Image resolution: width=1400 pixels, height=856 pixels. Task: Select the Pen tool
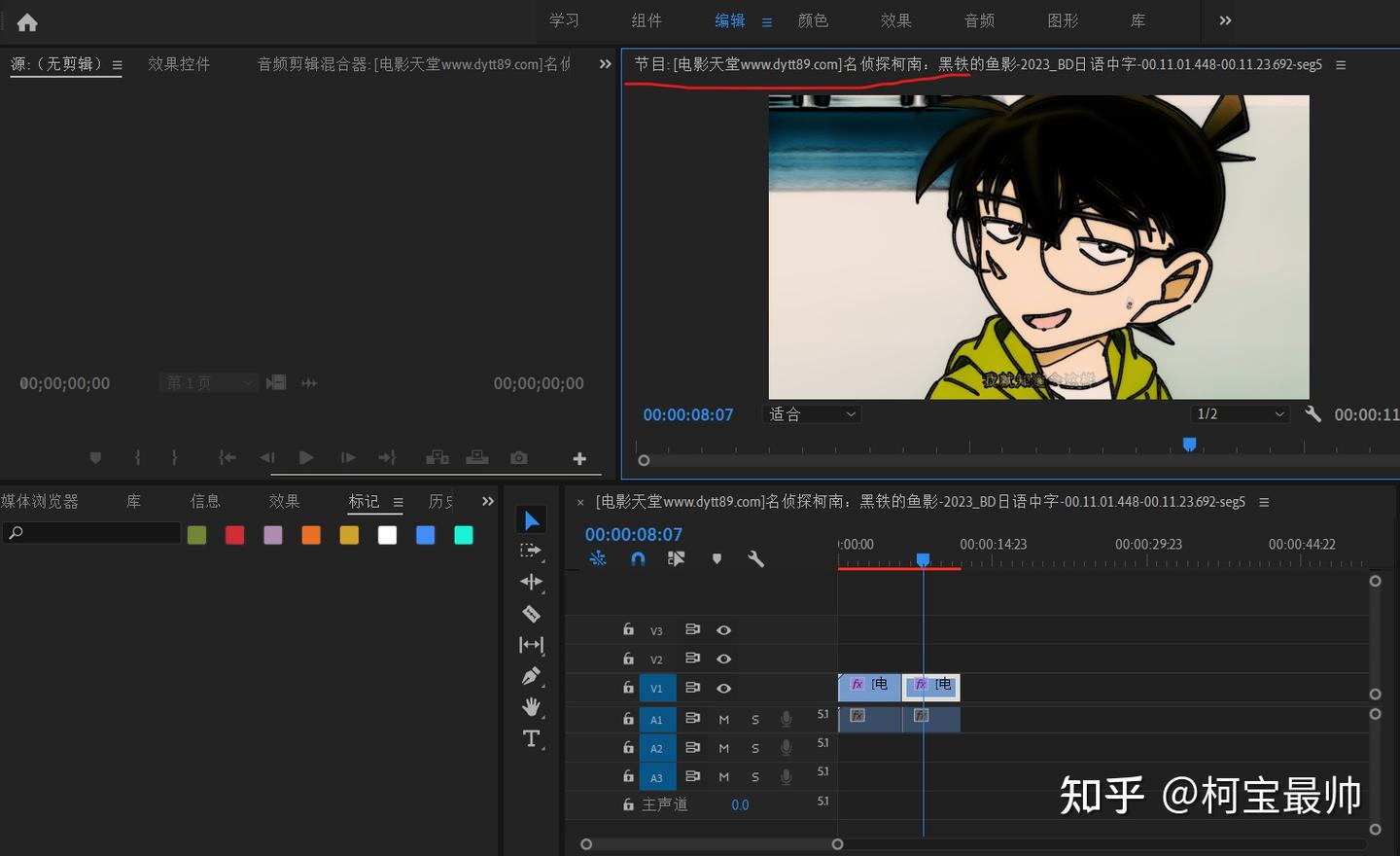pos(531,676)
